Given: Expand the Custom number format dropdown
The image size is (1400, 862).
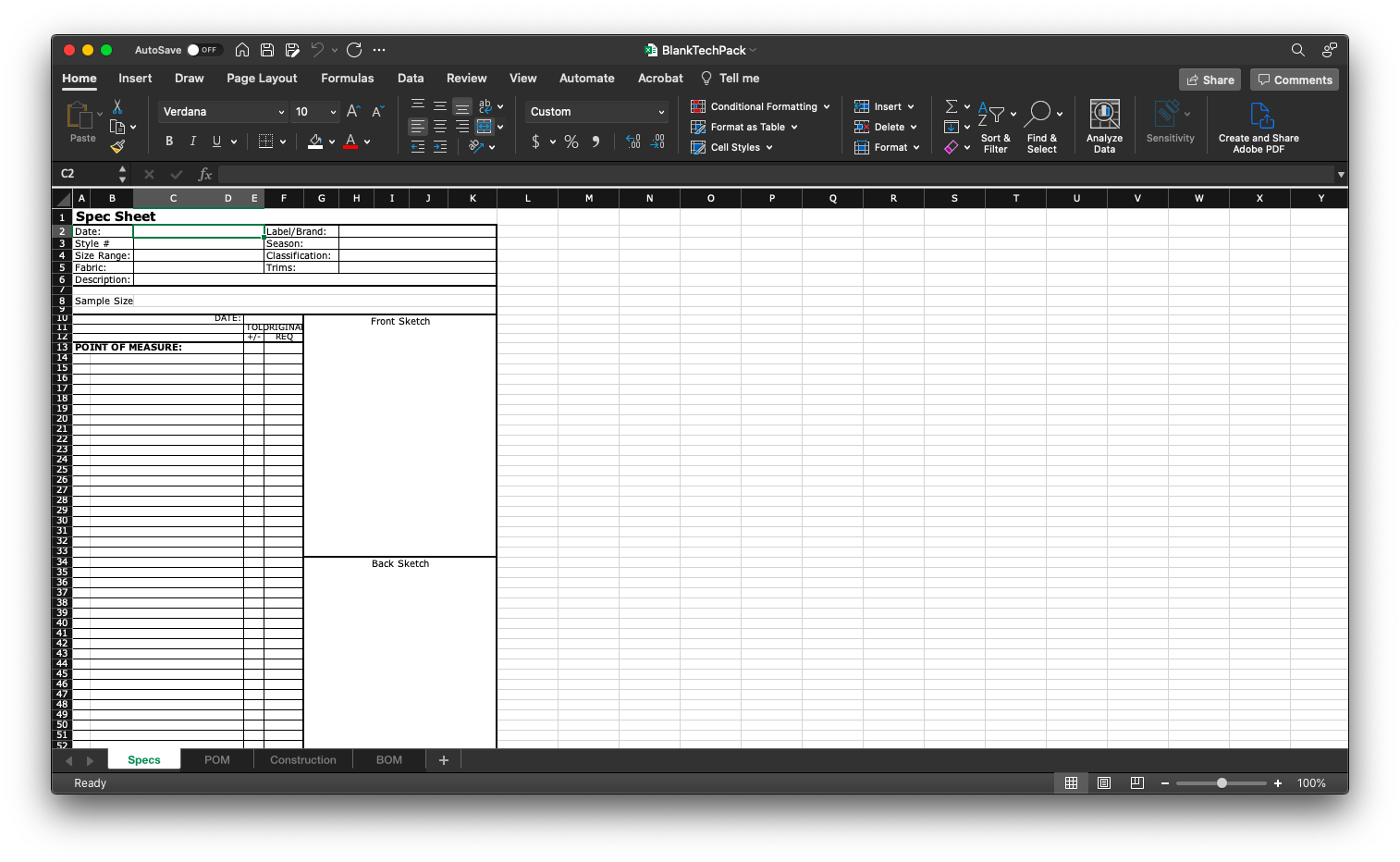Looking at the screenshot, I should pos(596,112).
